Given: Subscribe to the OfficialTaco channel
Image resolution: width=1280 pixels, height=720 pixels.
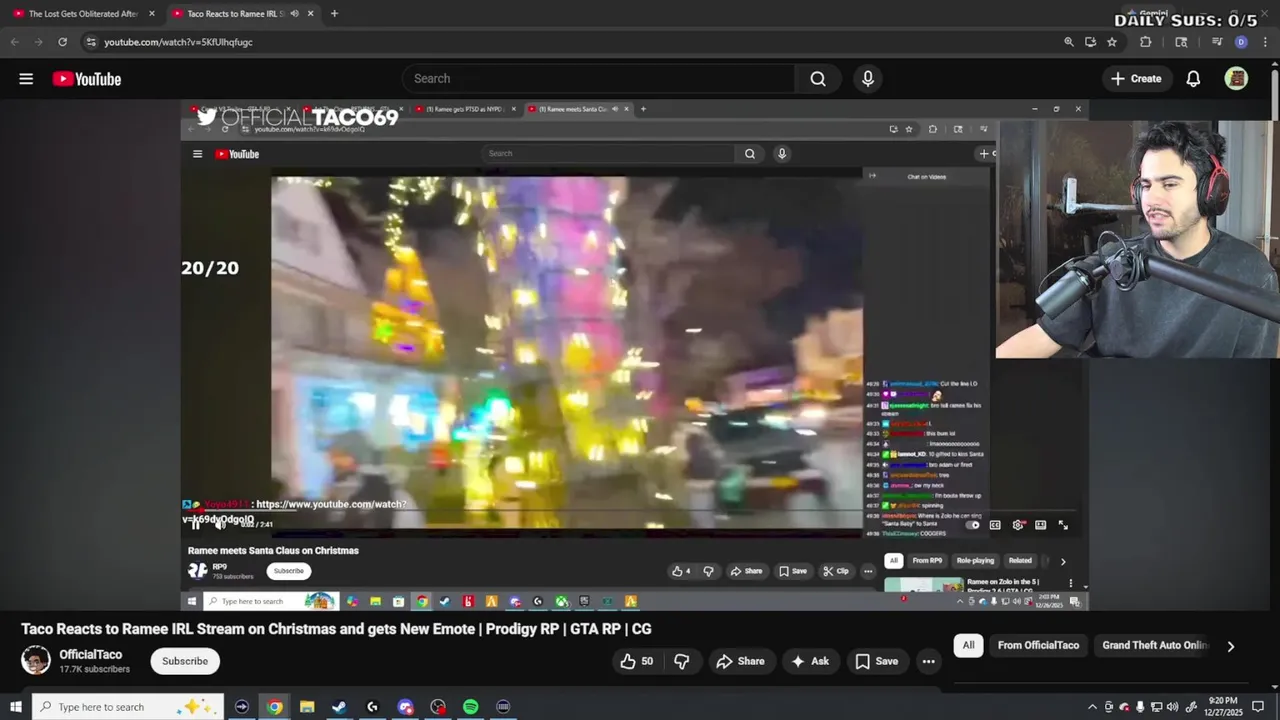Looking at the screenshot, I should pos(185,661).
